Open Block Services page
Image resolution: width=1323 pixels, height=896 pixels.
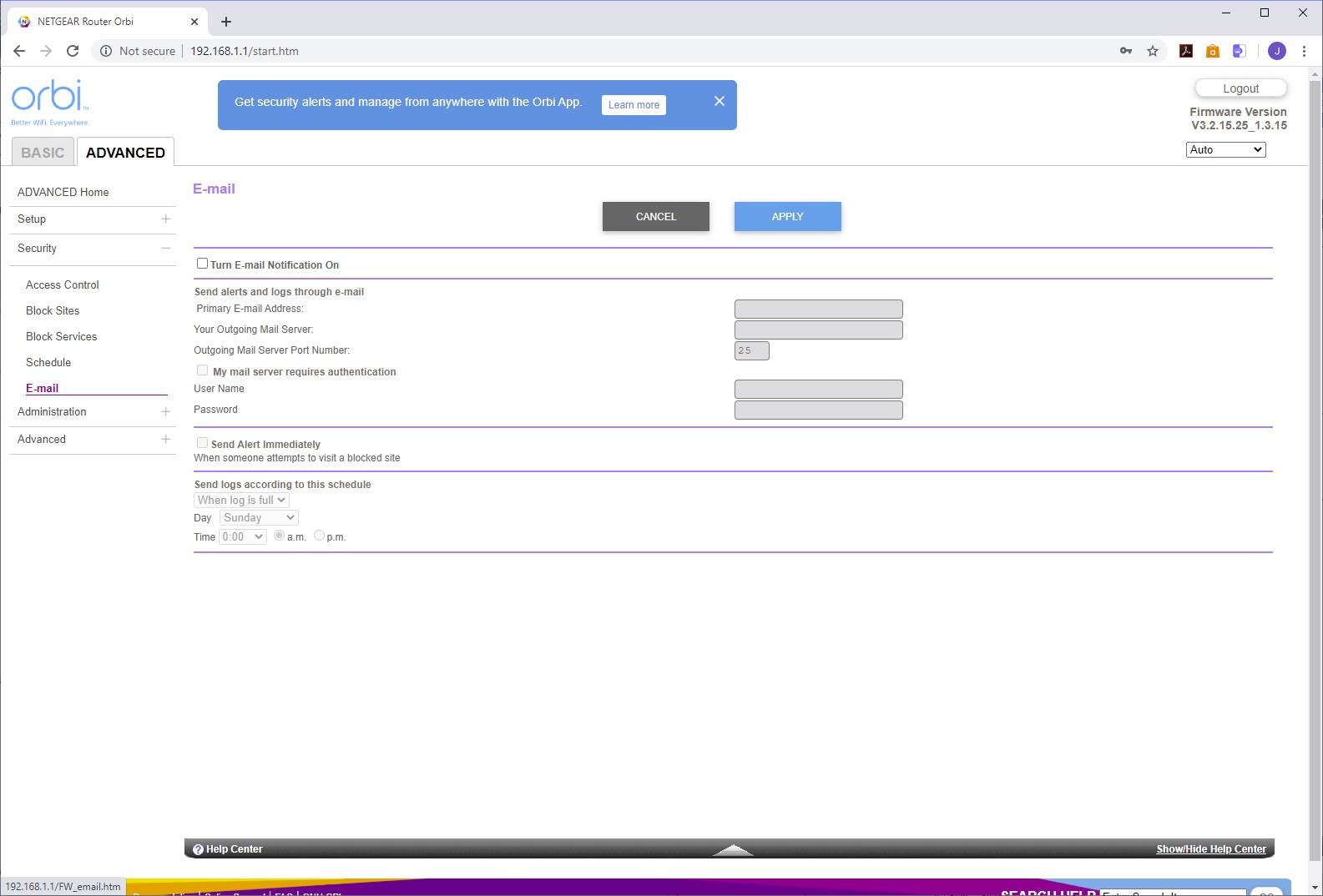(x=61, y=336)
